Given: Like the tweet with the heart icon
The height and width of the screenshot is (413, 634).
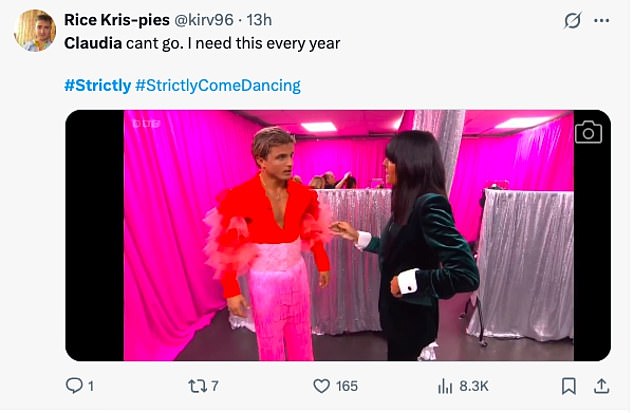Looking at the screenshot, I should (321, 386).
